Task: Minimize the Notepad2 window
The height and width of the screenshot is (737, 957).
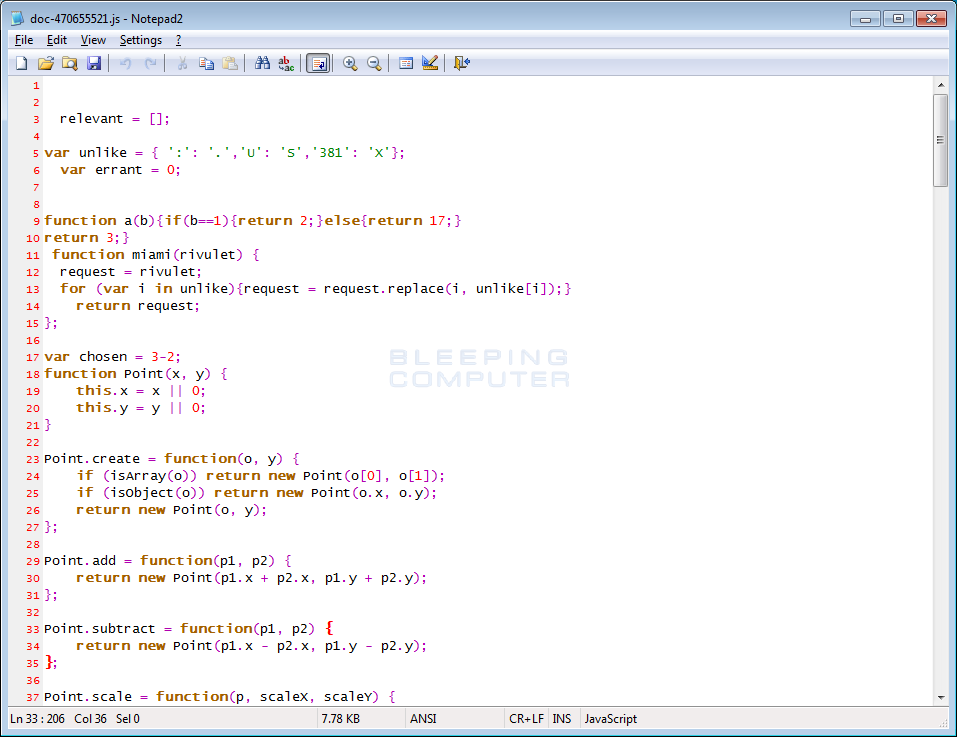Action: pos(865,18)
